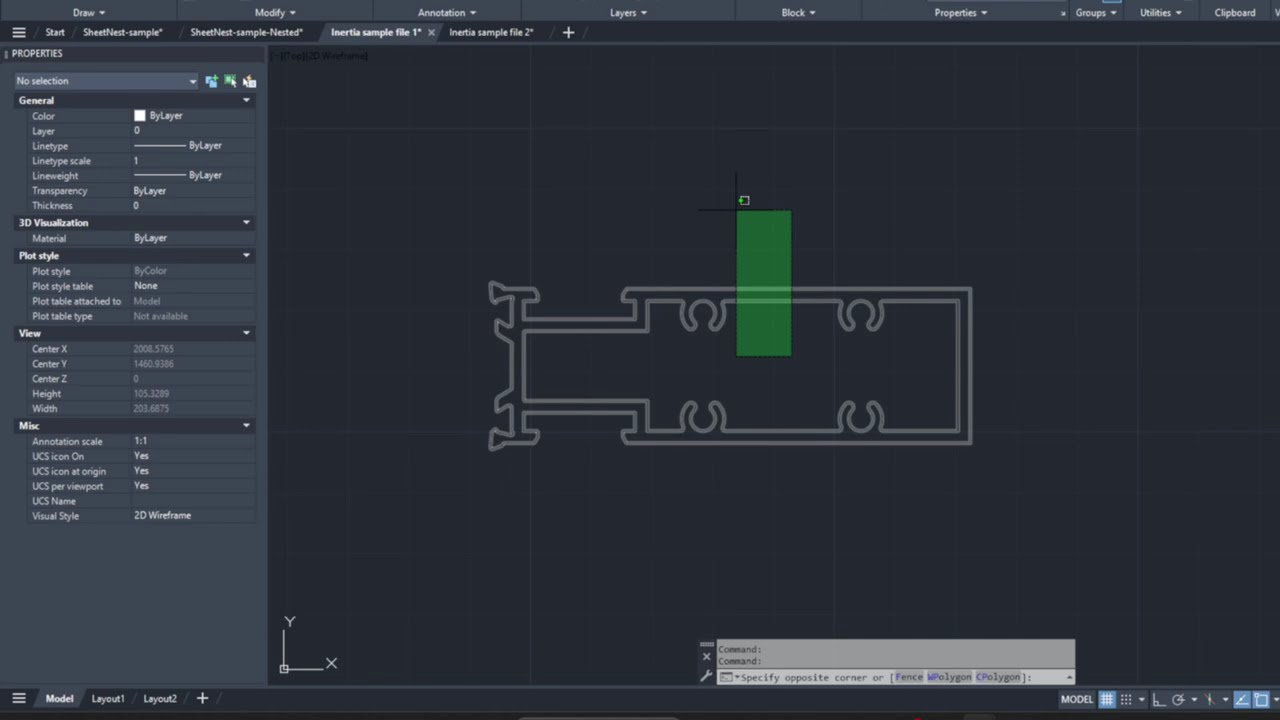This screenshot has width=1280, height=720.
Task: Open command line customize wrench
Action: tap(707, 677)
